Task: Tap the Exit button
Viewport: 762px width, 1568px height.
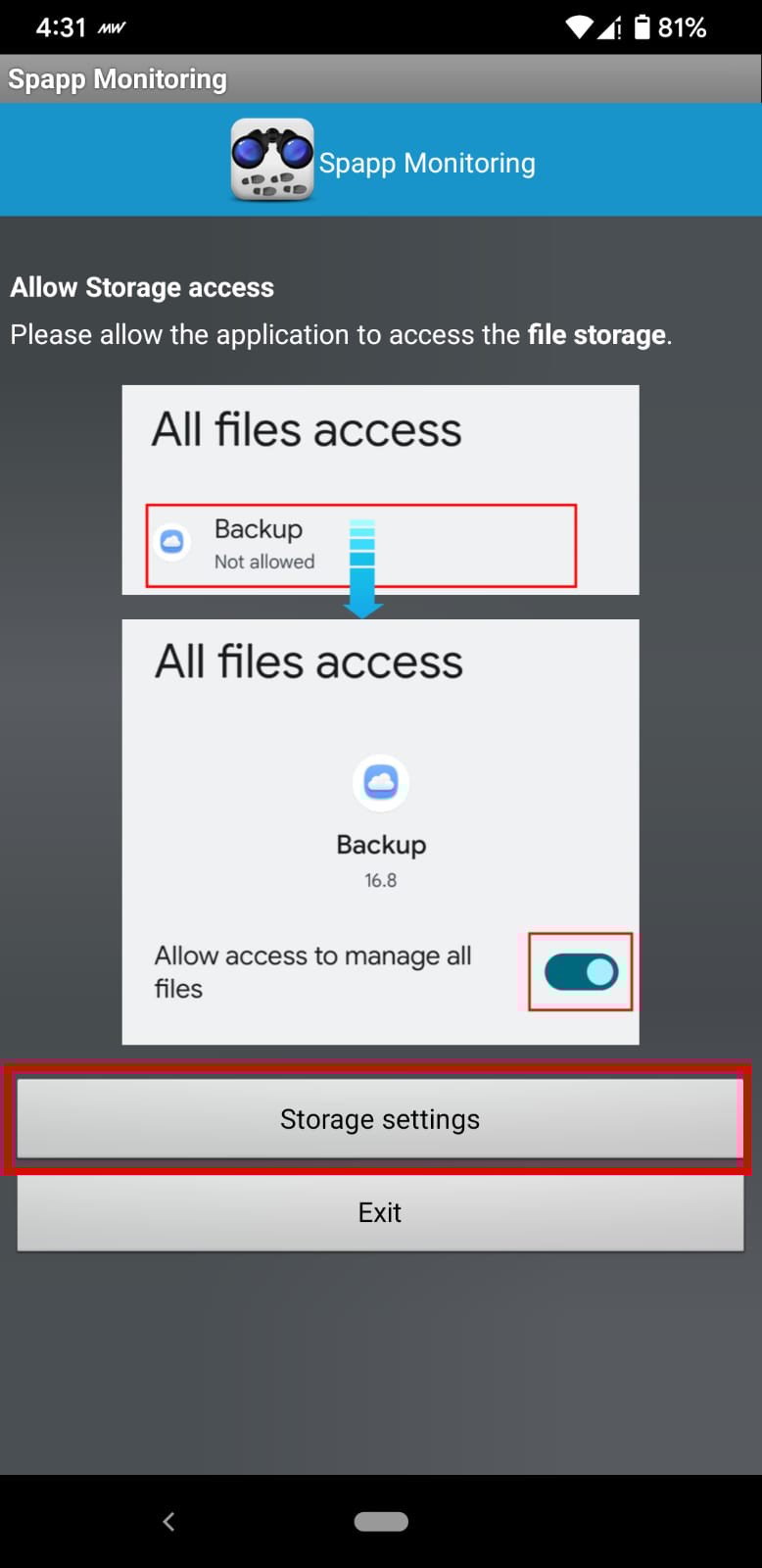Action: (380, 1212)
